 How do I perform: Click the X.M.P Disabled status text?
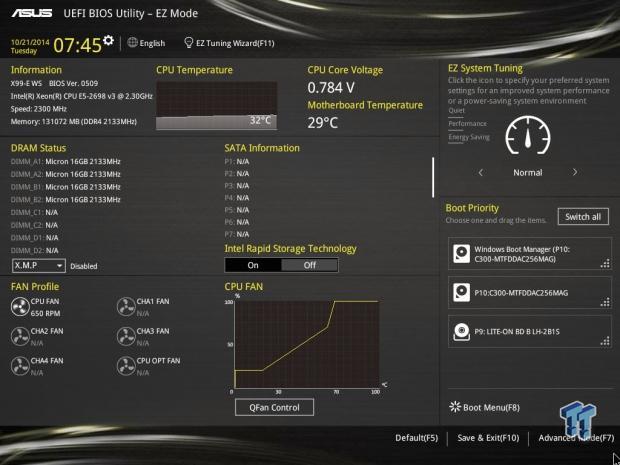click(x=84, y=266)
